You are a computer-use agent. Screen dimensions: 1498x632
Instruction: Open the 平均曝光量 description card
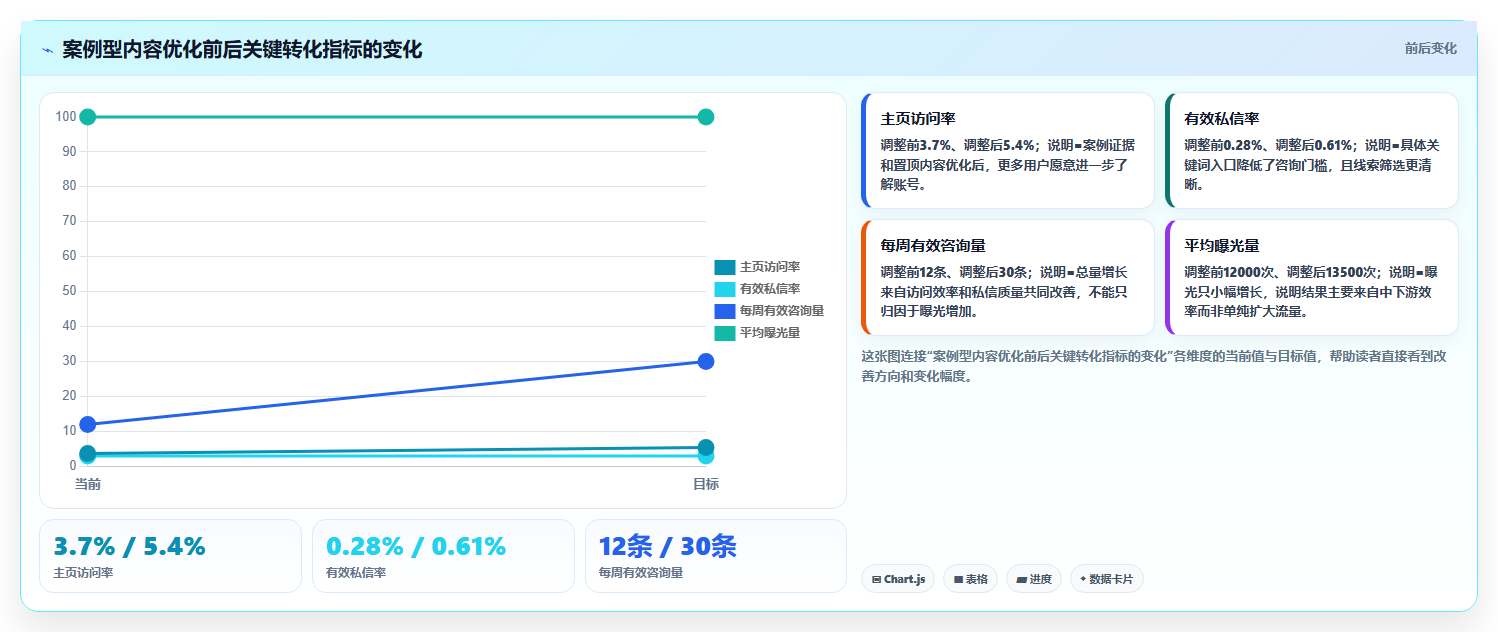[1312, 278]
